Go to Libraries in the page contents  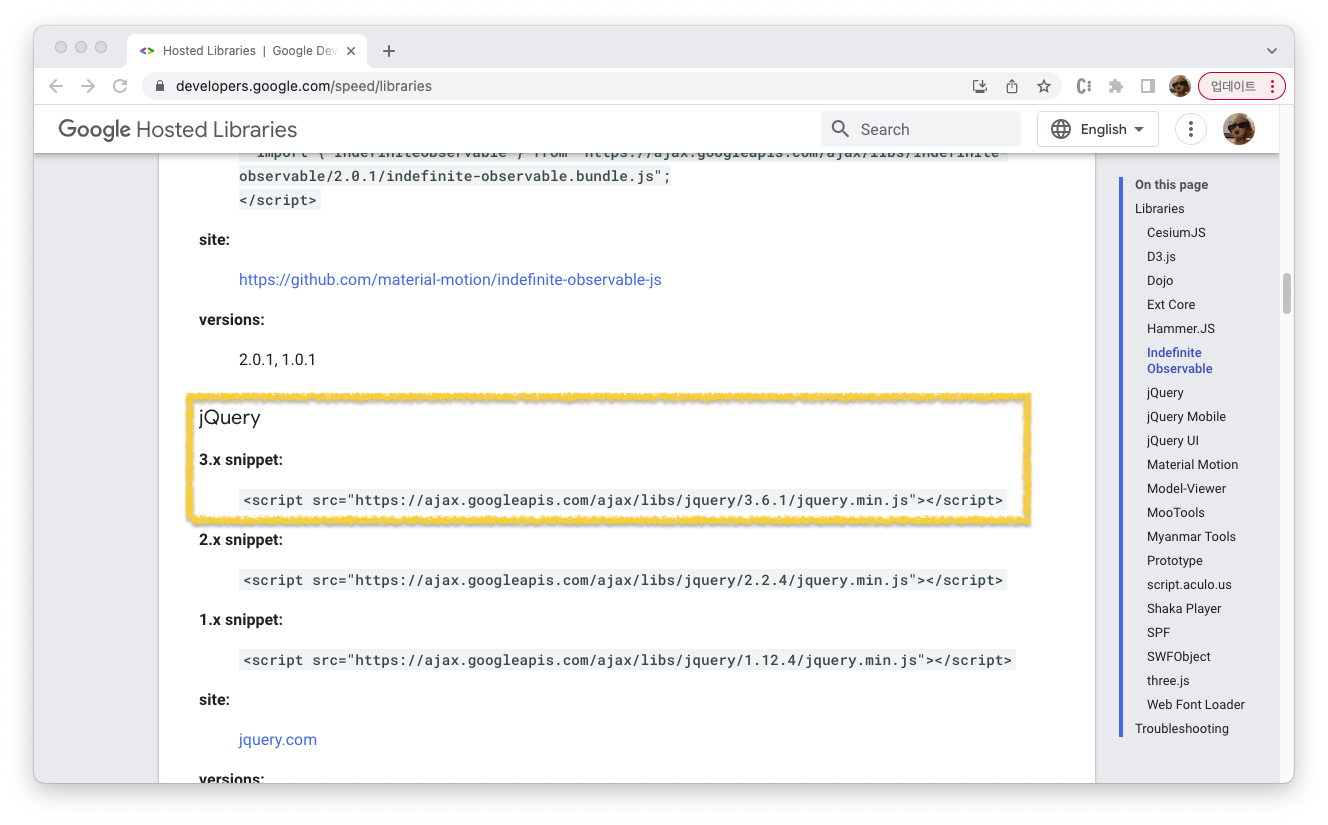click(x=1160, y=209)
